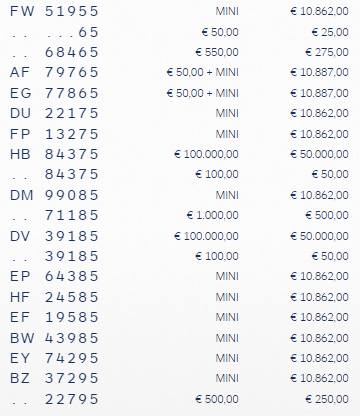
Task: Select the DU 22175 ticket number
Action: pyautogui.click(x=54, y=113)
